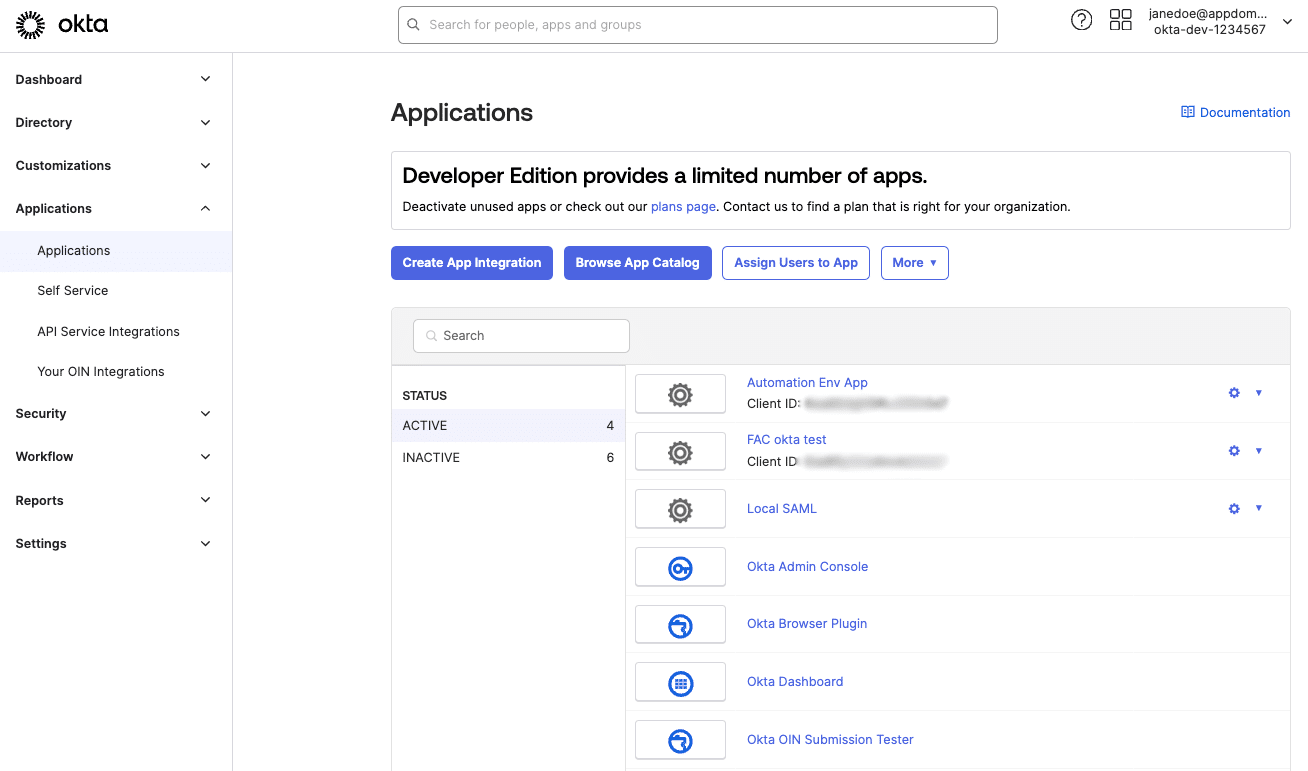This screenshot has height=771, width=1308.
Task: Open settings gear for Automation Env App
Action: [1233, 393]
